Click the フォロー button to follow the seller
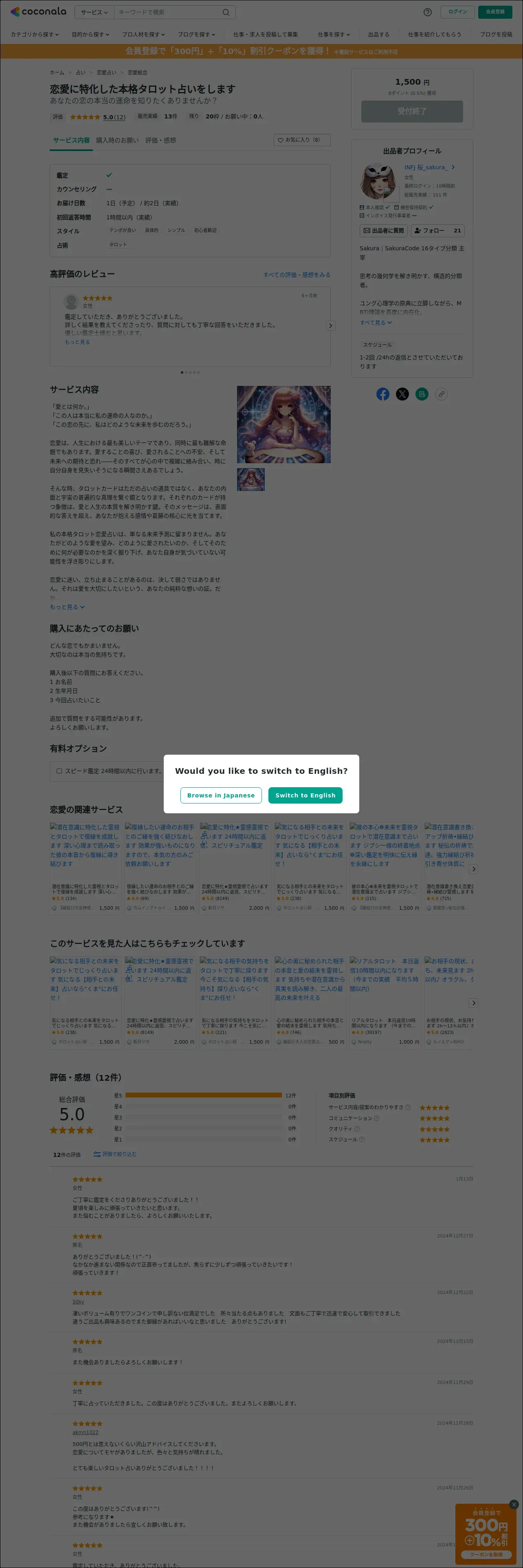Viewport: 523px width, 1568px height. [x=438, y=231]
